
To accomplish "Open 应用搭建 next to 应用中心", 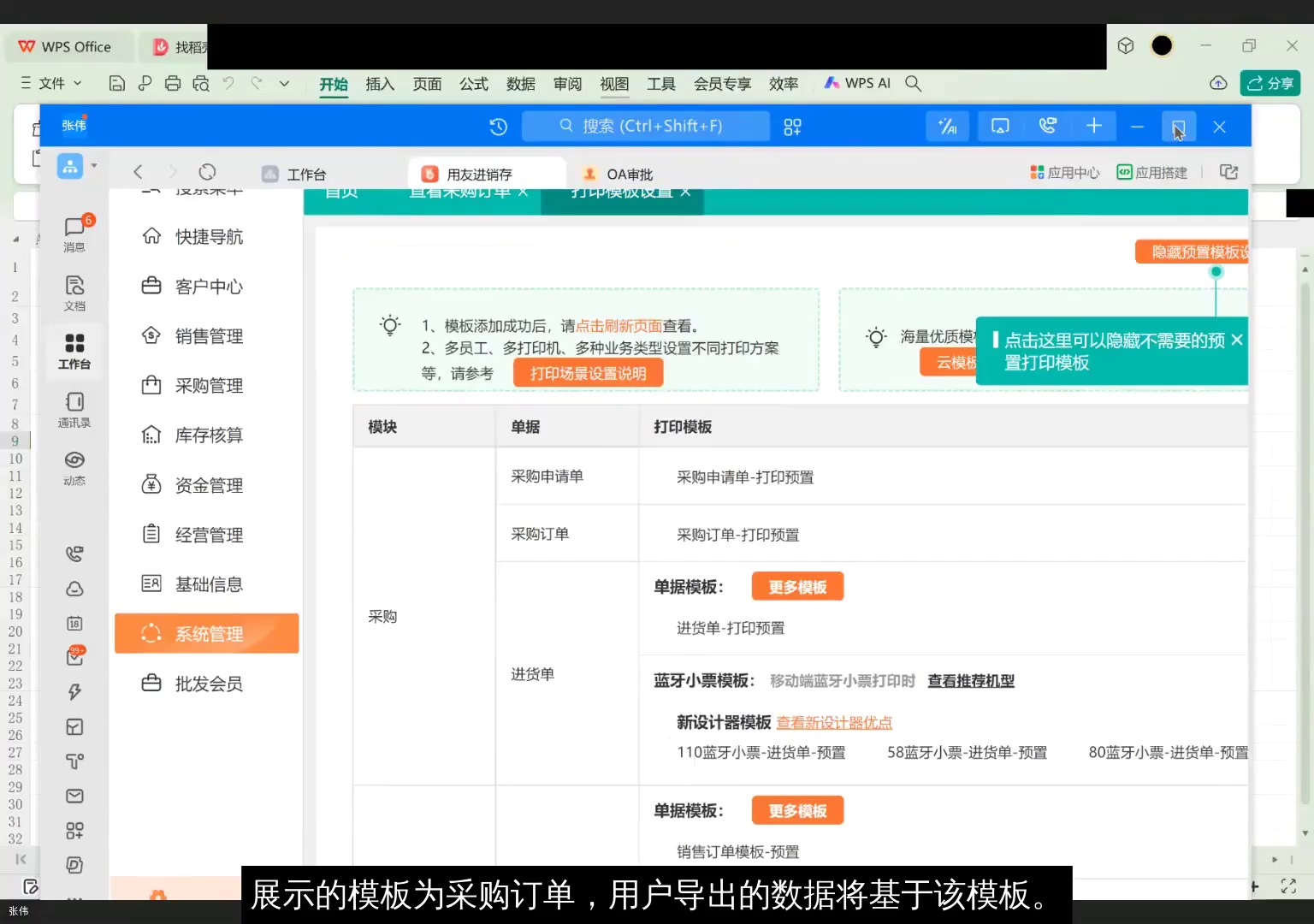I will click(x=1152, y=171).
